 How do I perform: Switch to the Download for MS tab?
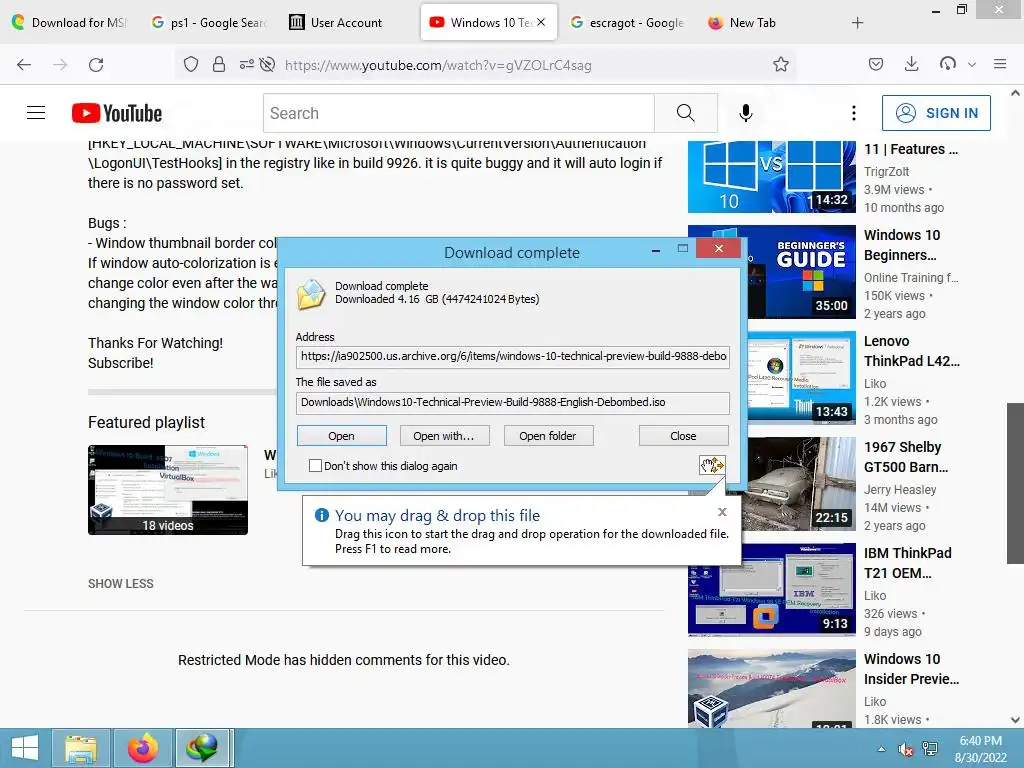(x=71, y=23)
